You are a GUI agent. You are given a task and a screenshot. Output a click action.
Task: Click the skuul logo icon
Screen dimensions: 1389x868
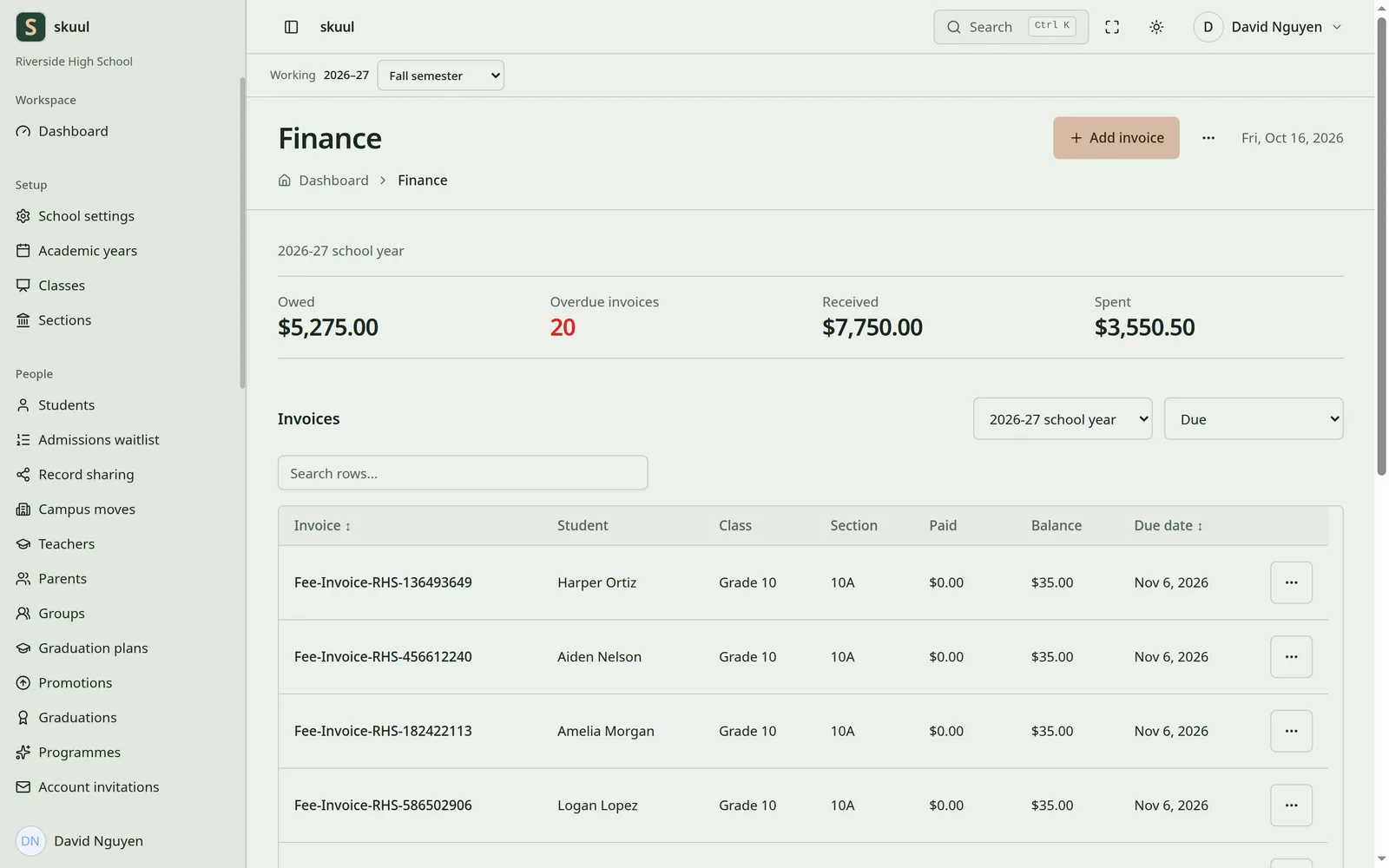click(30, 27)
